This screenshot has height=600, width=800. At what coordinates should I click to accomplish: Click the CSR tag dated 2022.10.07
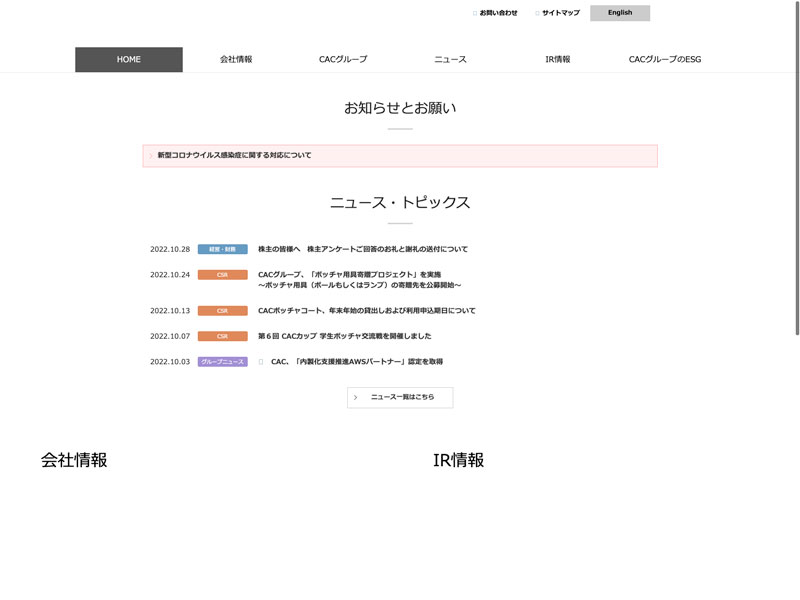click(x=222, y=336)
